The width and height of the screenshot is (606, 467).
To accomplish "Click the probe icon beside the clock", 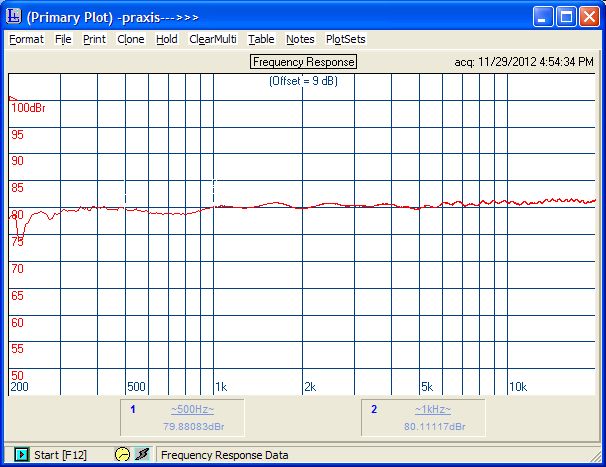I will (x=142, y=455).
